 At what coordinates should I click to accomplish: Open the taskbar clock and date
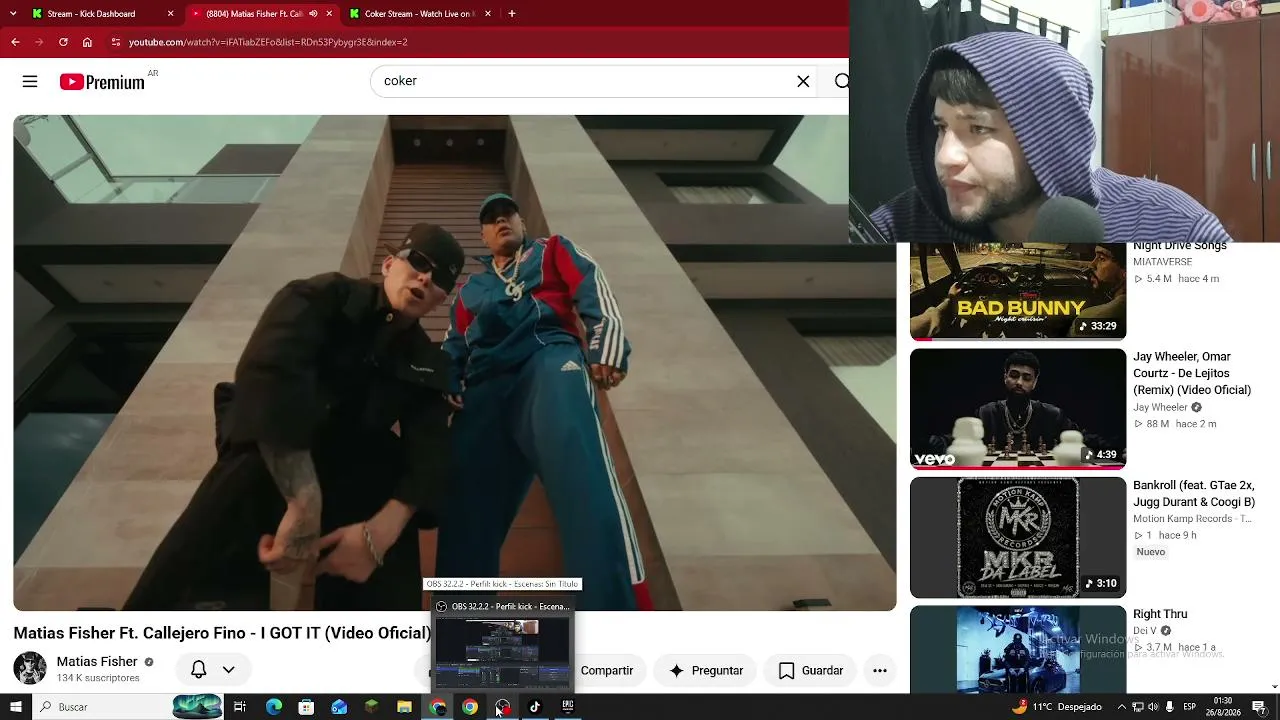1222,707
